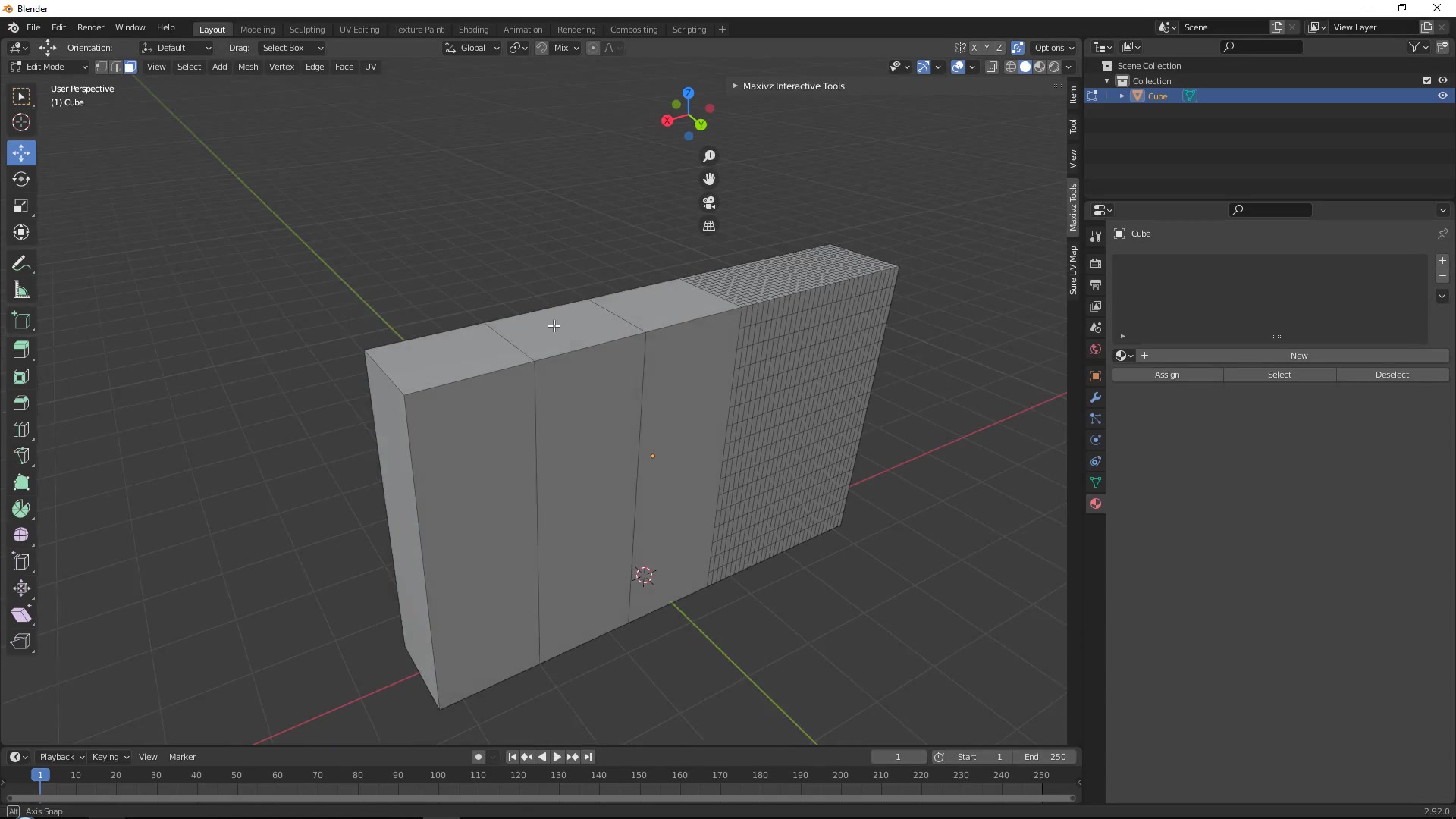This screenshot has width=1456, height=819.
Task: Open the Keying dropdown in timeline
Action: click(111, 757)
